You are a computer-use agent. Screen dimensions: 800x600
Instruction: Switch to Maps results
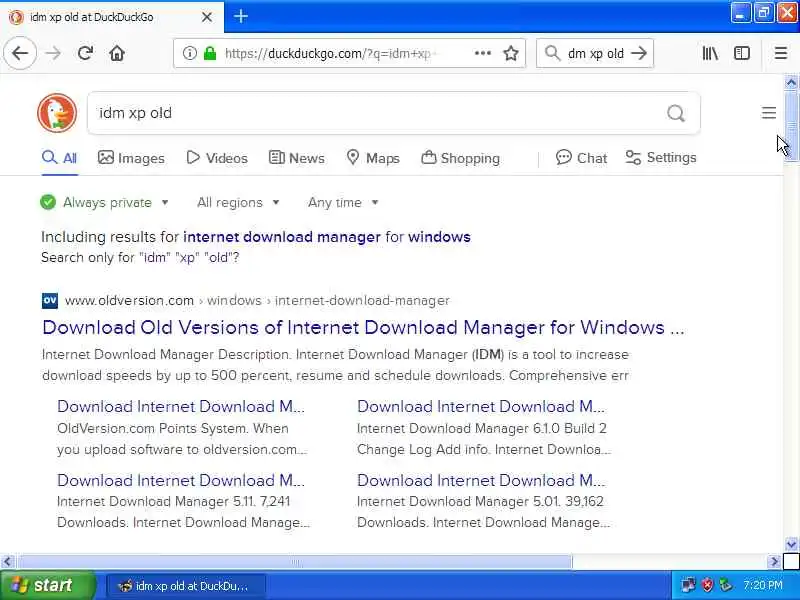(372, 158)
